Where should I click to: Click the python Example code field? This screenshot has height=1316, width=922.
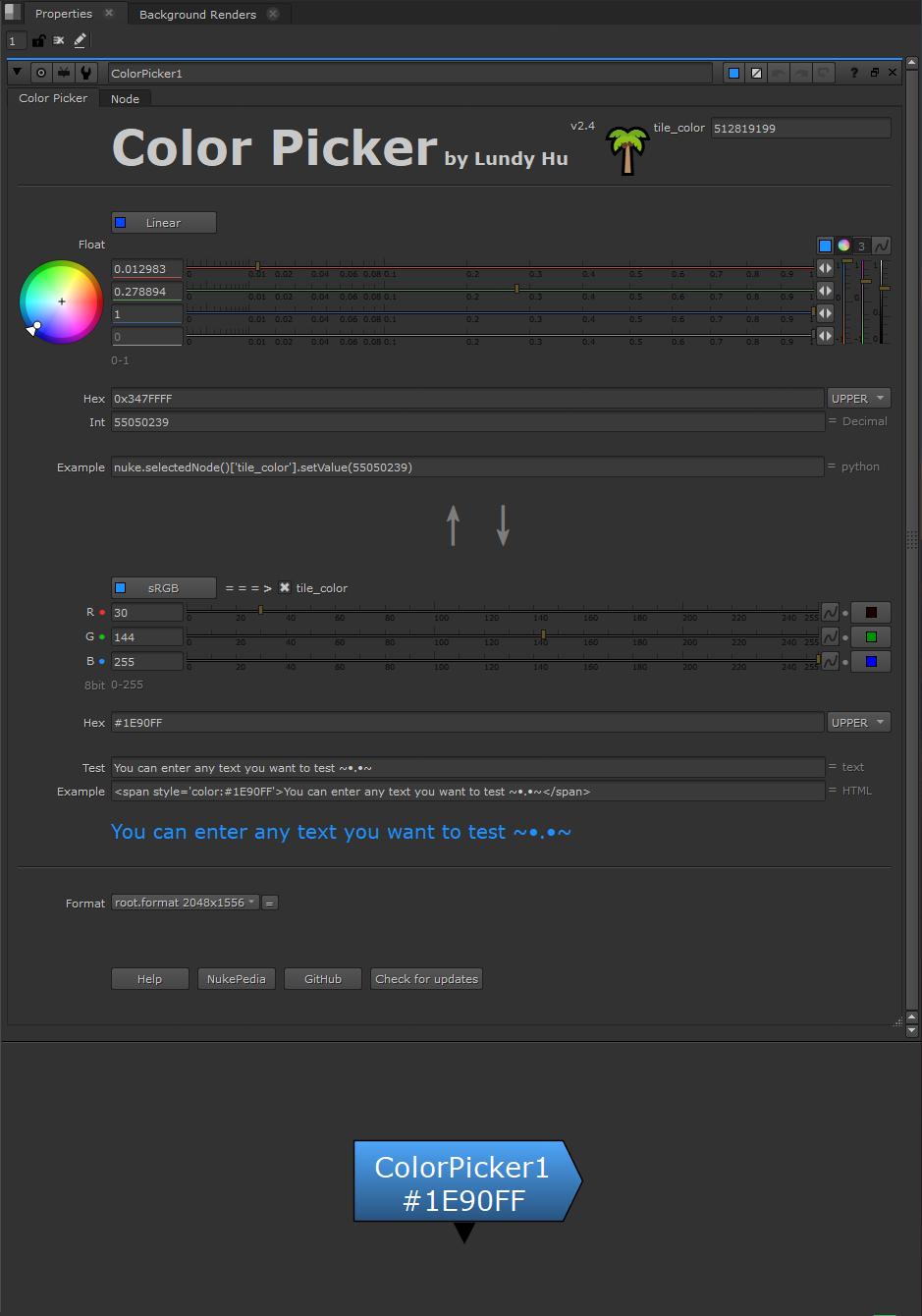coord(467,467)
